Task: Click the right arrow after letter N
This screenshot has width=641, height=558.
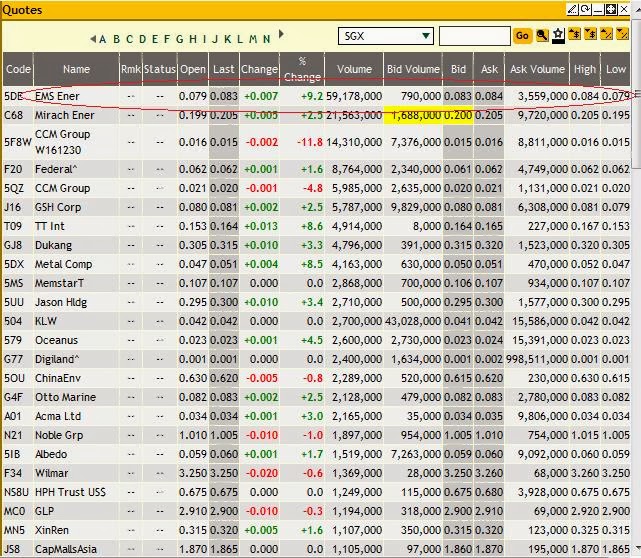Action: [x=281, y=34]
